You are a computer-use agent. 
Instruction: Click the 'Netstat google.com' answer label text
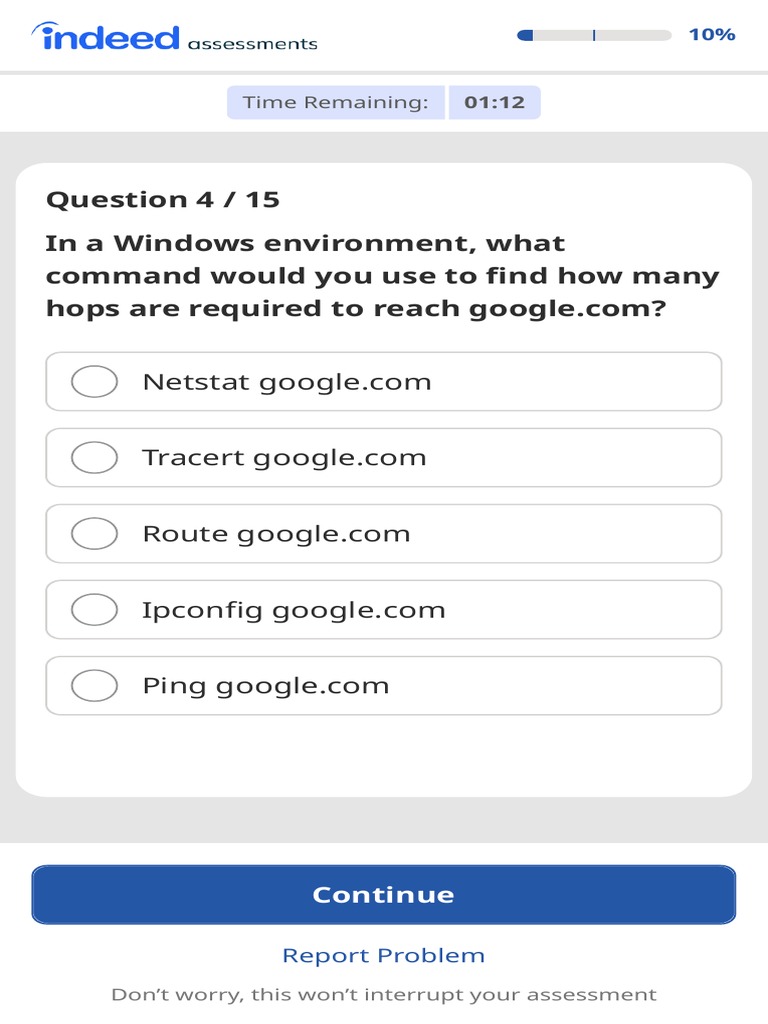[x=287, y=381]
